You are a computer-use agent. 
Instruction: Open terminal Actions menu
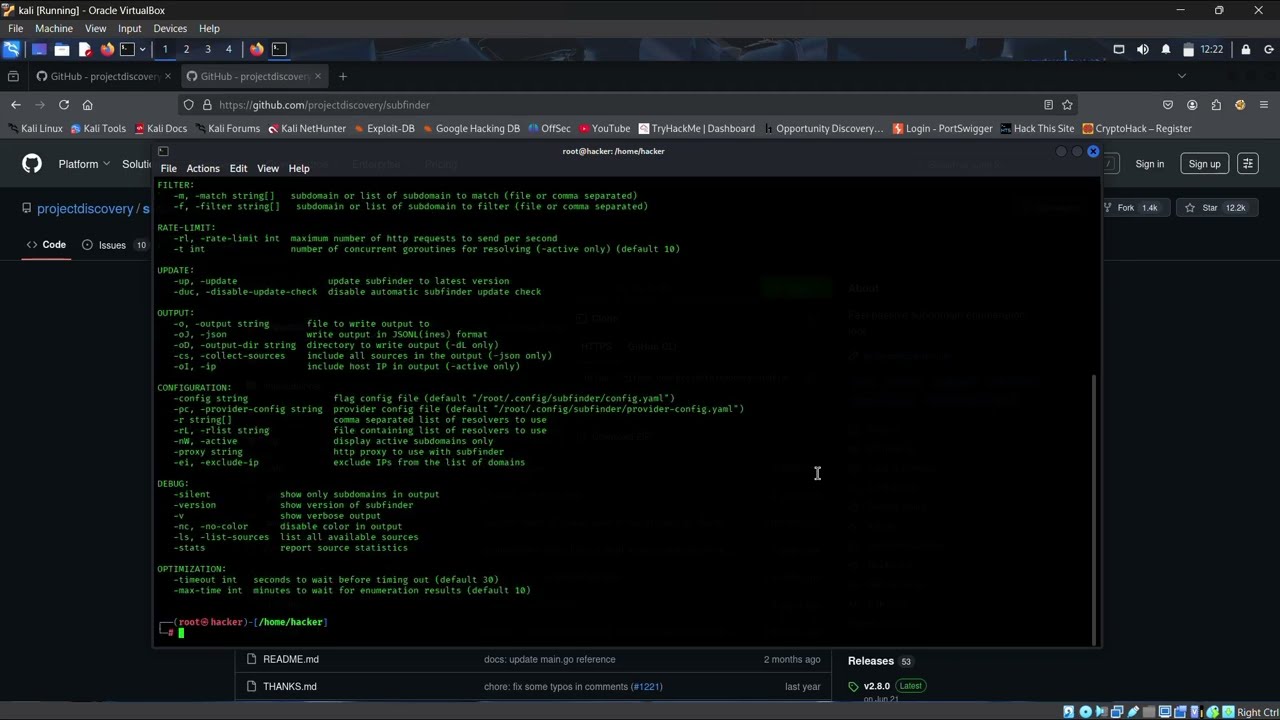(x=202, y=169)
